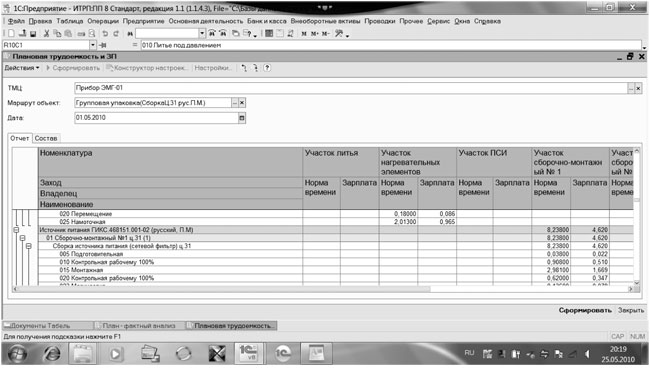Click the Paste toolbar icon
Screen dimensions: 650x370
pyautogui.click(x=68, y=34)
